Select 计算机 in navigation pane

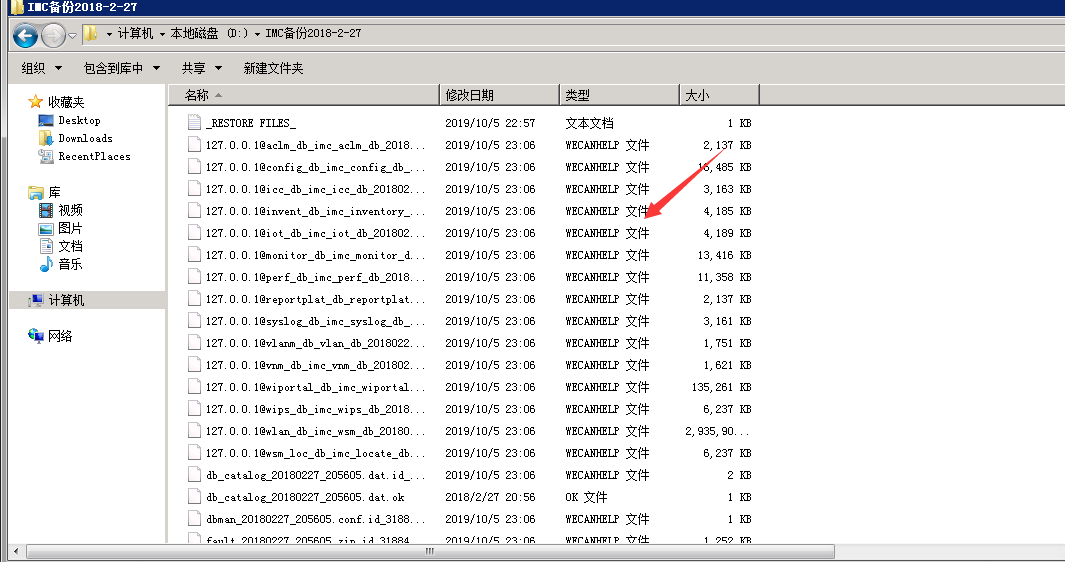pyautogui.click(x=66, y=300)
